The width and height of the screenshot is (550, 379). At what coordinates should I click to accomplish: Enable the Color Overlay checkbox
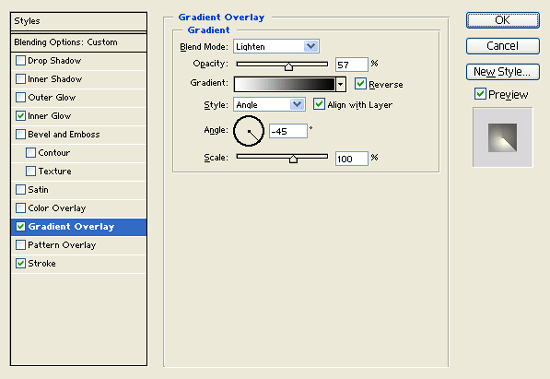point(21,208)
